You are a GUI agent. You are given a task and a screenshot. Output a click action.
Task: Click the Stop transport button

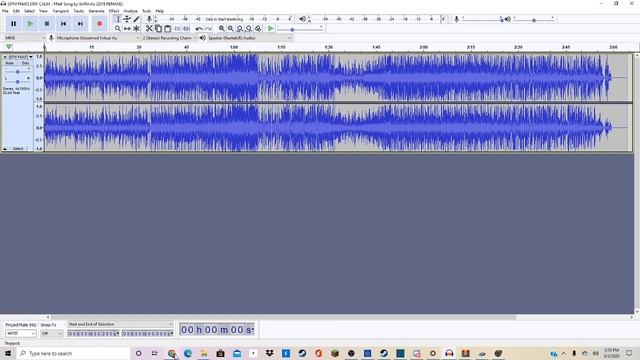click(47, 24)
